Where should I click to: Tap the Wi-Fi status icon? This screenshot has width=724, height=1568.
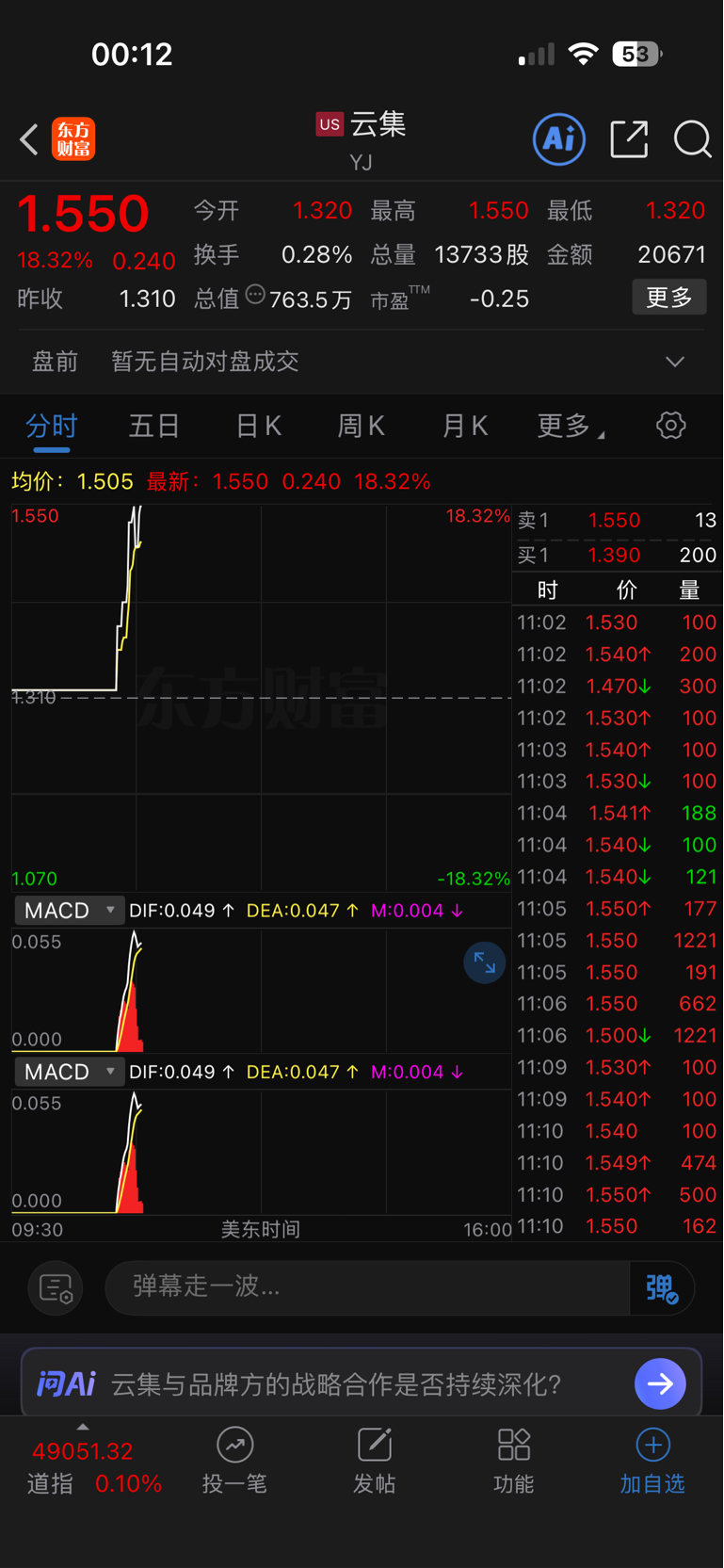click(x=584, y=54)
